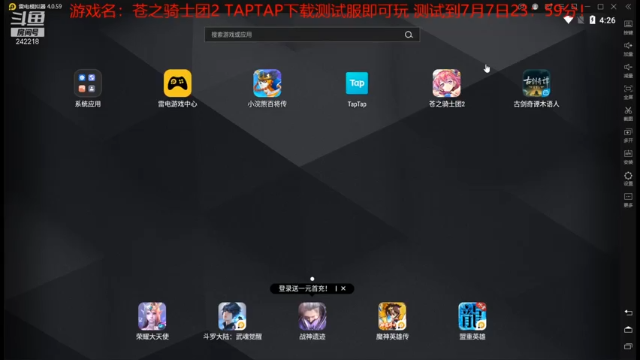
Task: Click the 4:26 clock in status bar
Action: point(607,20)
